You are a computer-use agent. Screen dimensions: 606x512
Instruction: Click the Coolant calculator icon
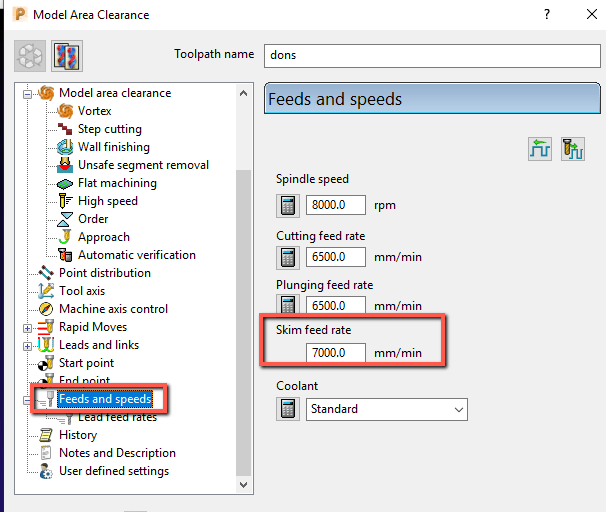(288, 409)
